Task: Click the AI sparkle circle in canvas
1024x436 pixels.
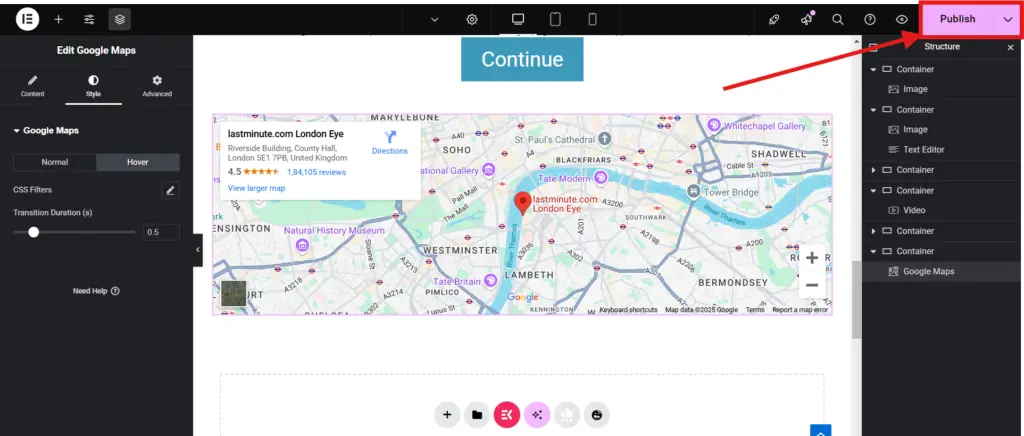Action: [x=537, y=414]
